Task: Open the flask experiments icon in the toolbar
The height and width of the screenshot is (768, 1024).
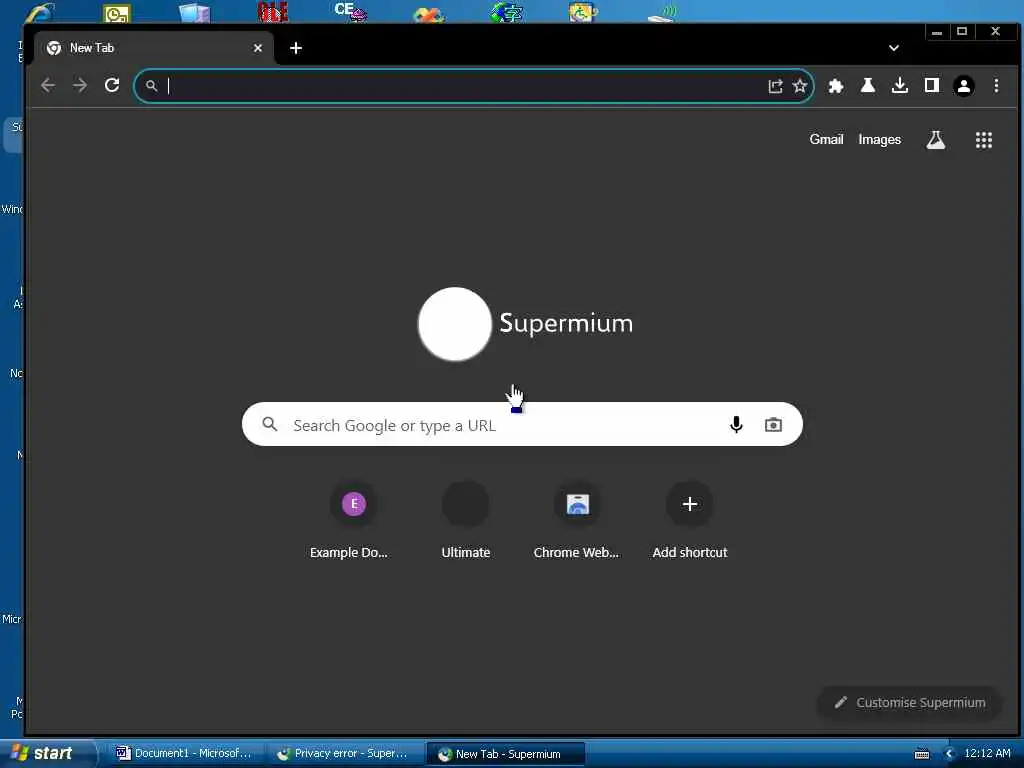Action: (x=868, y=85)
